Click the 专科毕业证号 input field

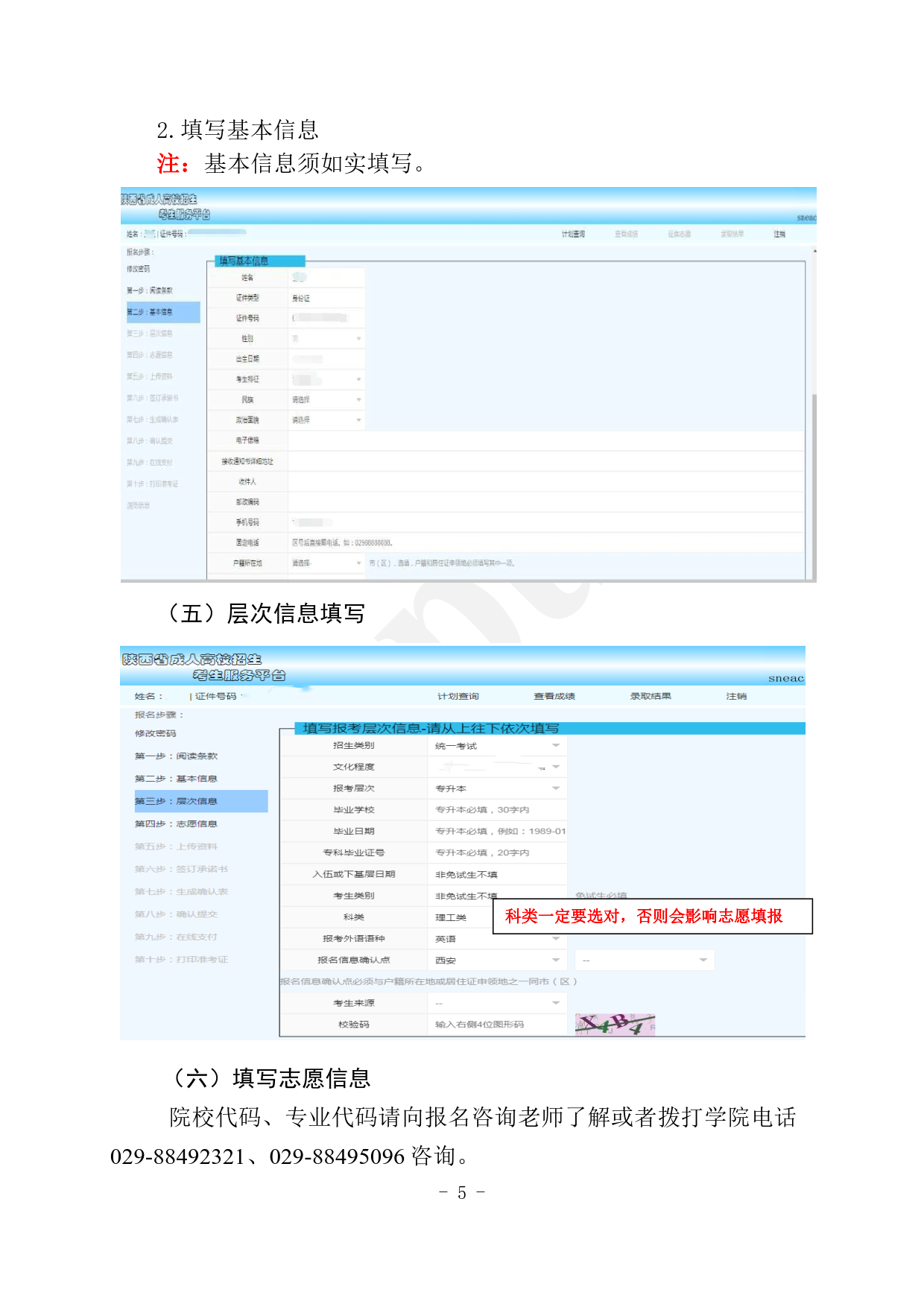point(497,852)
